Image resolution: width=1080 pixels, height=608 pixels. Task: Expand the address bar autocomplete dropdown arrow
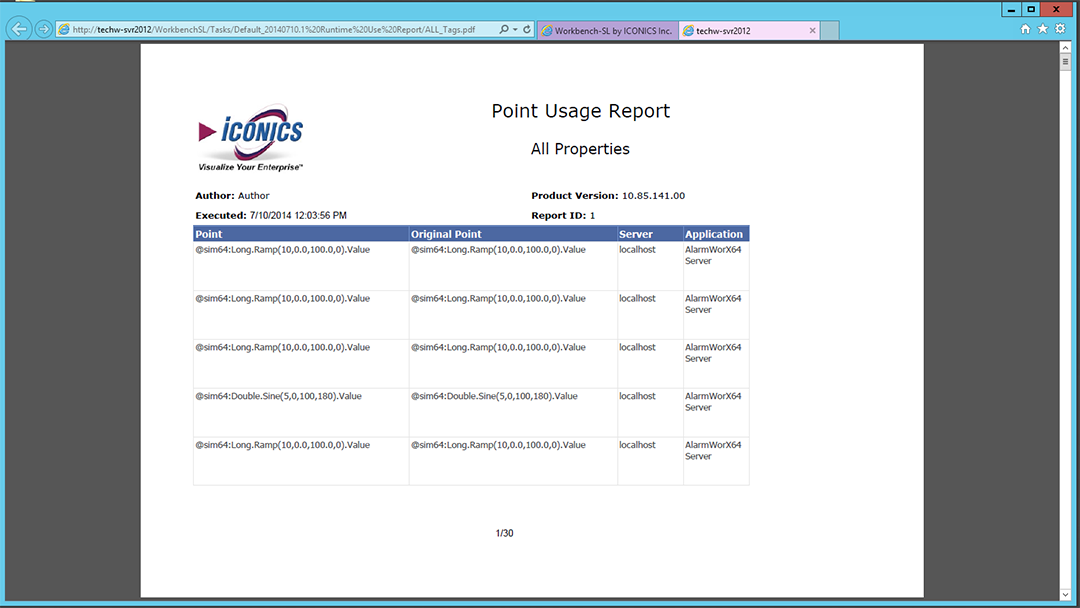(x=514, y=30)
